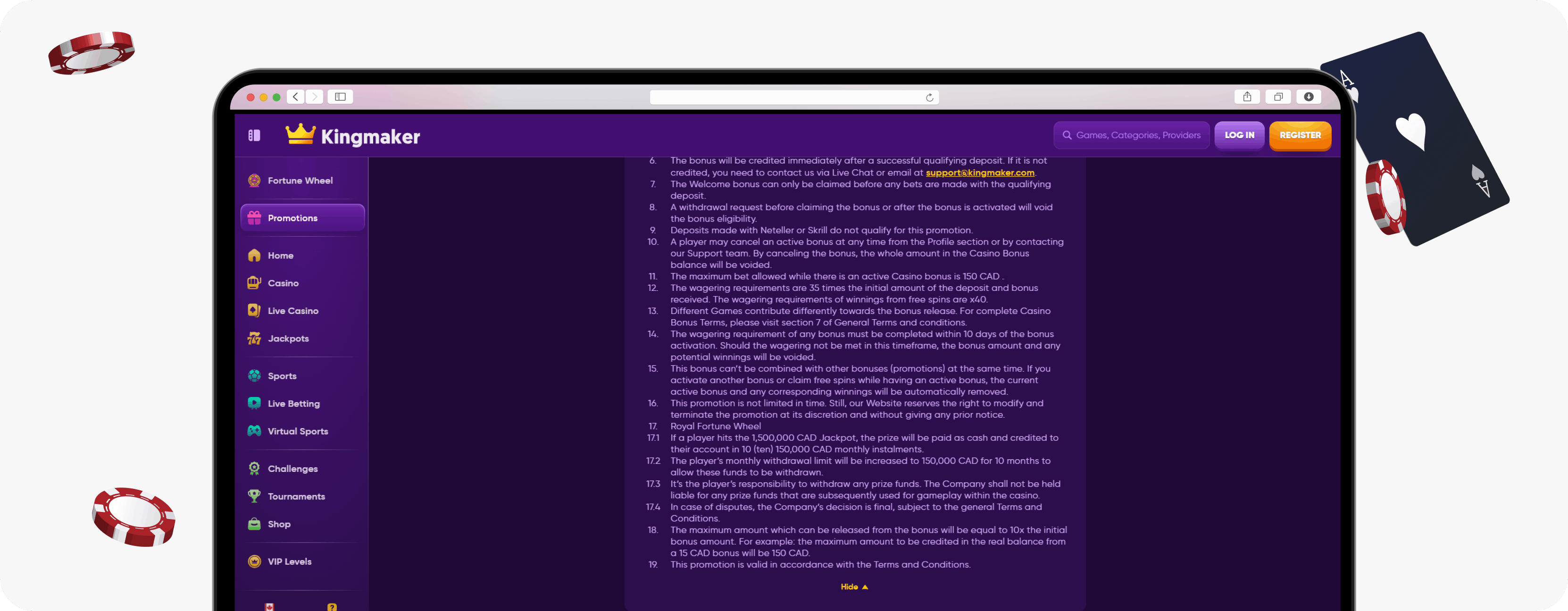Click the Live Betting play icon
Screen dimensions: 1568x611
[x=254, y=403]
